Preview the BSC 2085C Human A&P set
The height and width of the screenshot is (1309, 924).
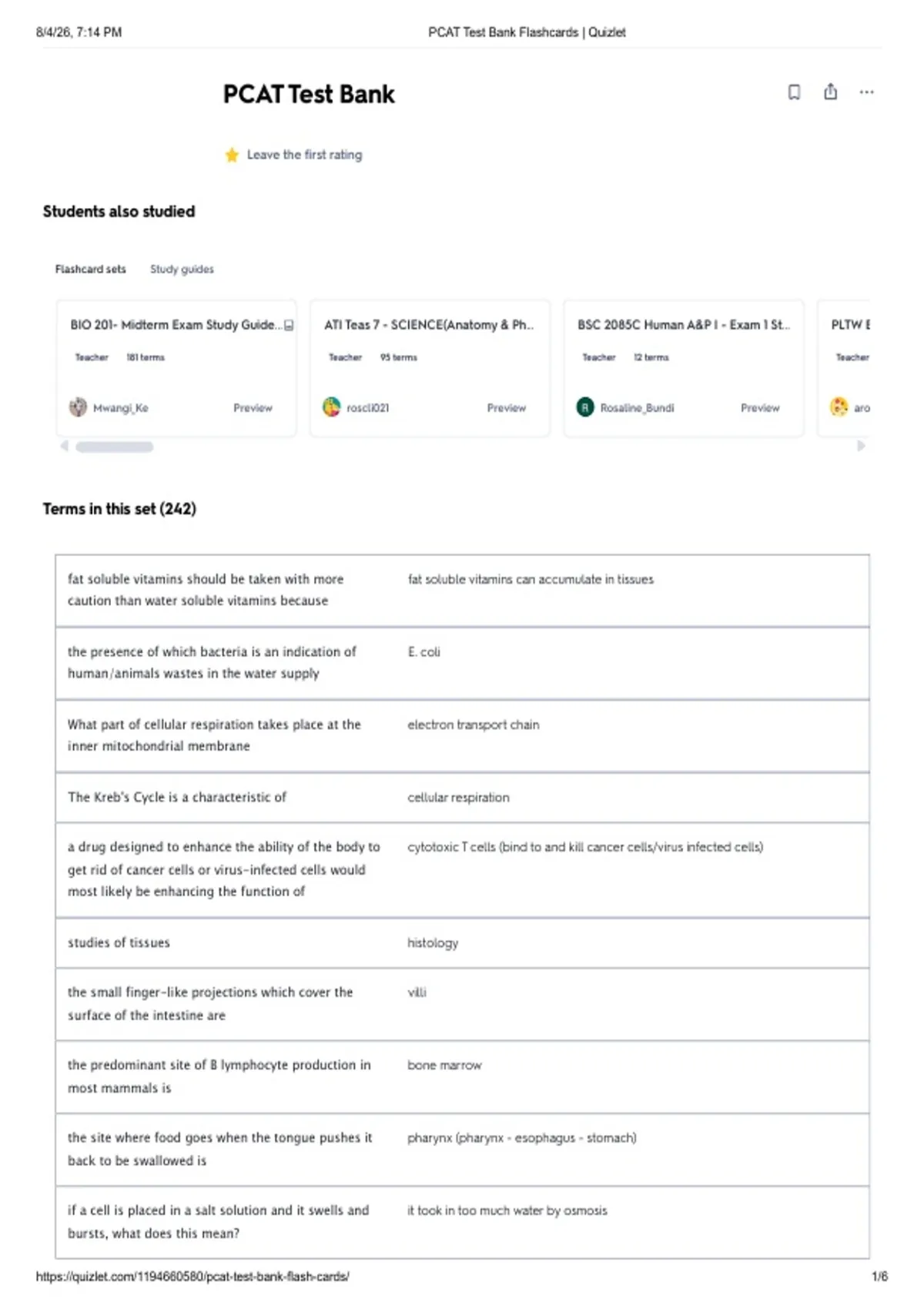tap(760, 407)
